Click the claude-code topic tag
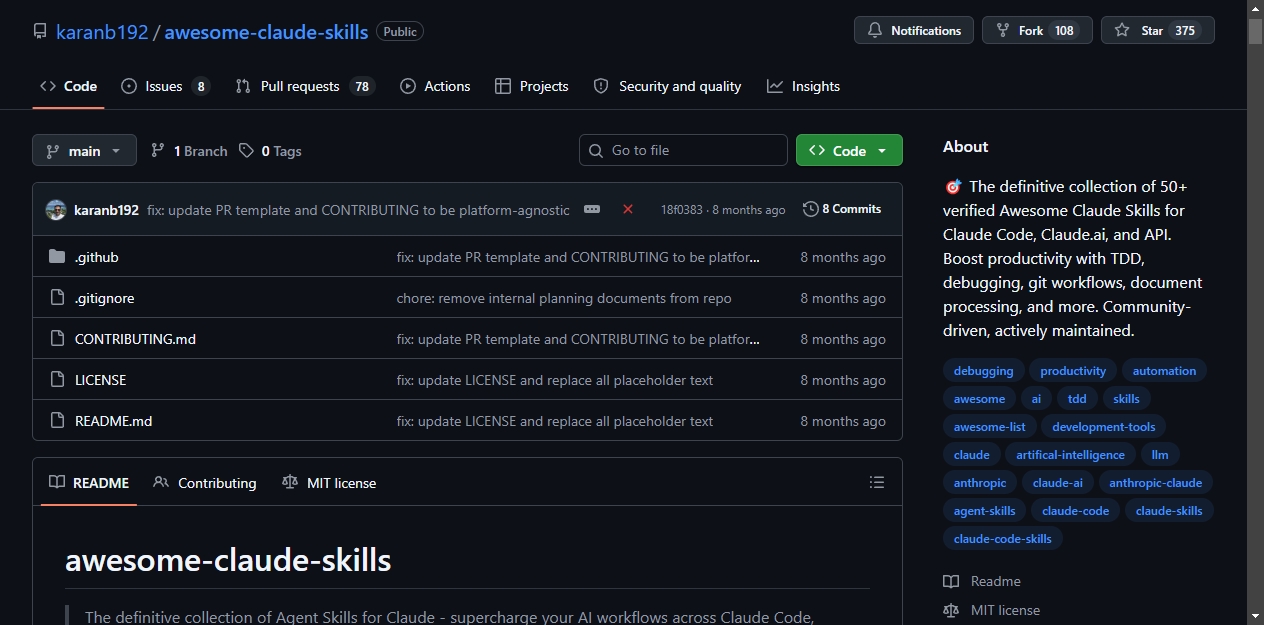 click(x=1075, y=511)
